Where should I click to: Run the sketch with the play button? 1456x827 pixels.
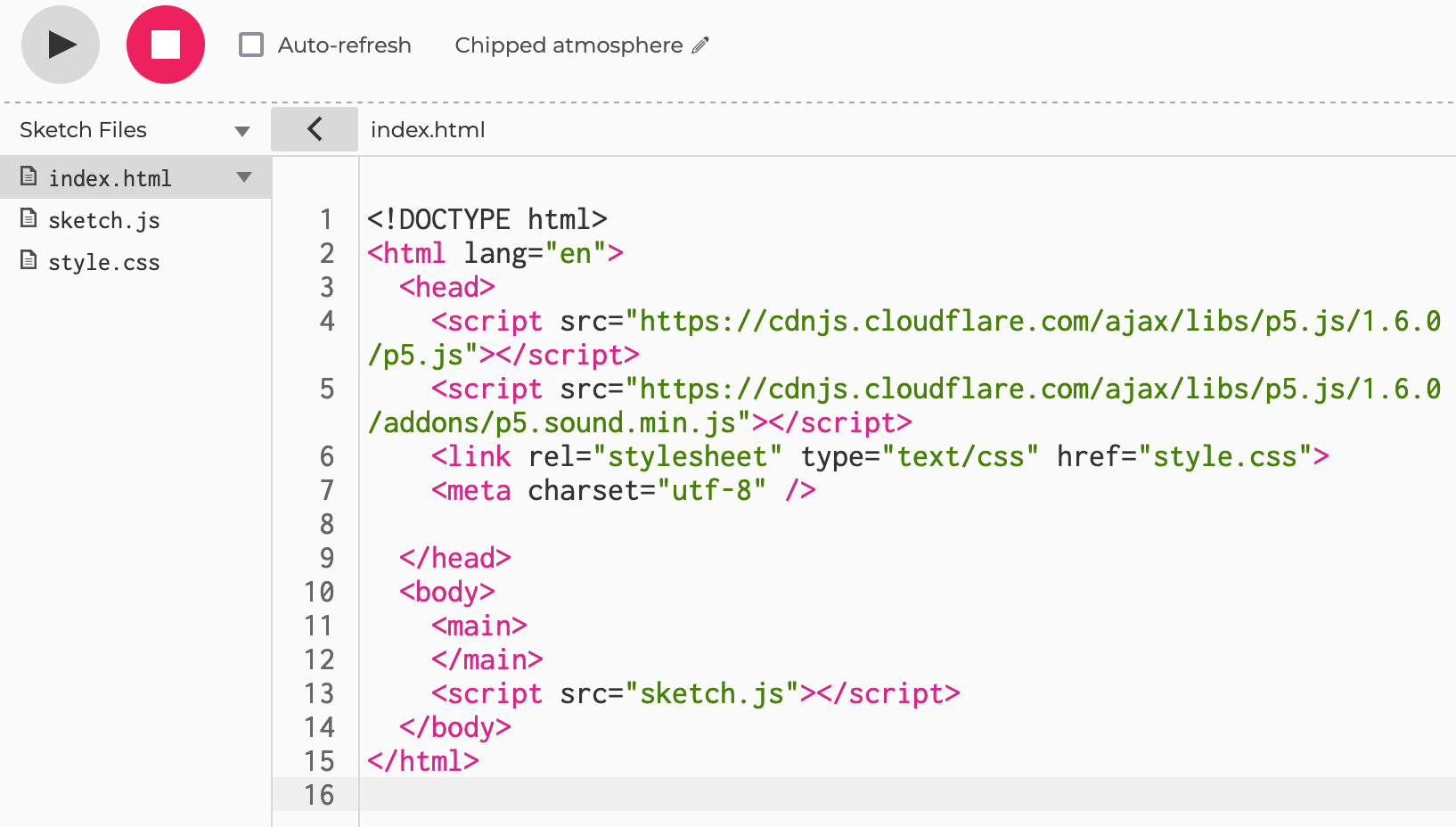click(x=61, y=45)
